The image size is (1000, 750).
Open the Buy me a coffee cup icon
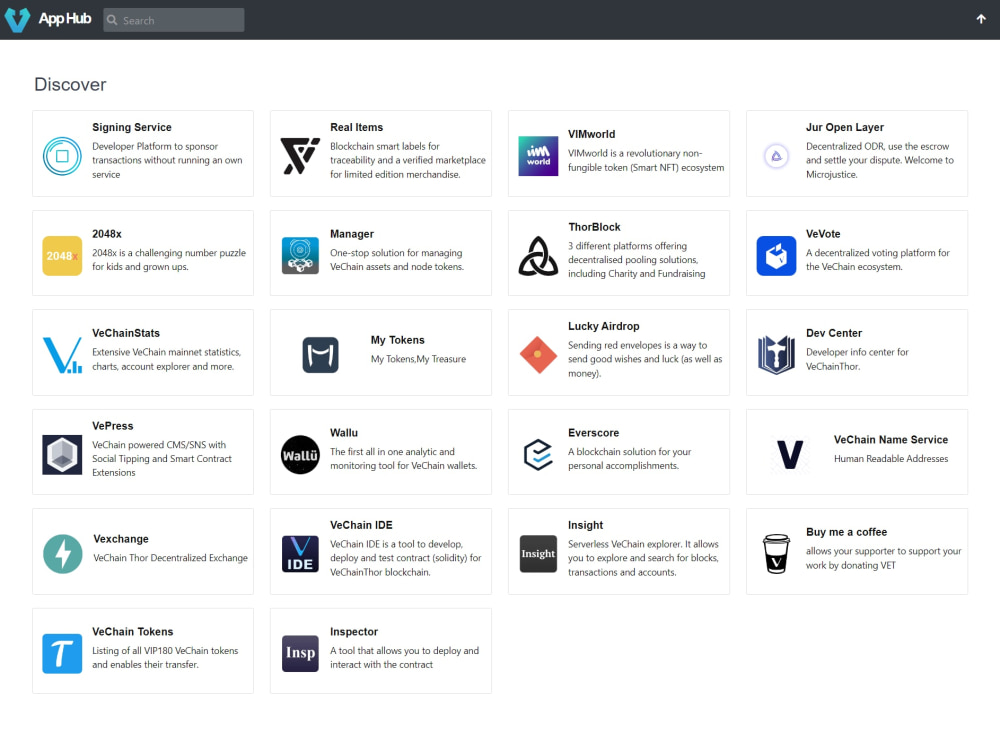776,554
